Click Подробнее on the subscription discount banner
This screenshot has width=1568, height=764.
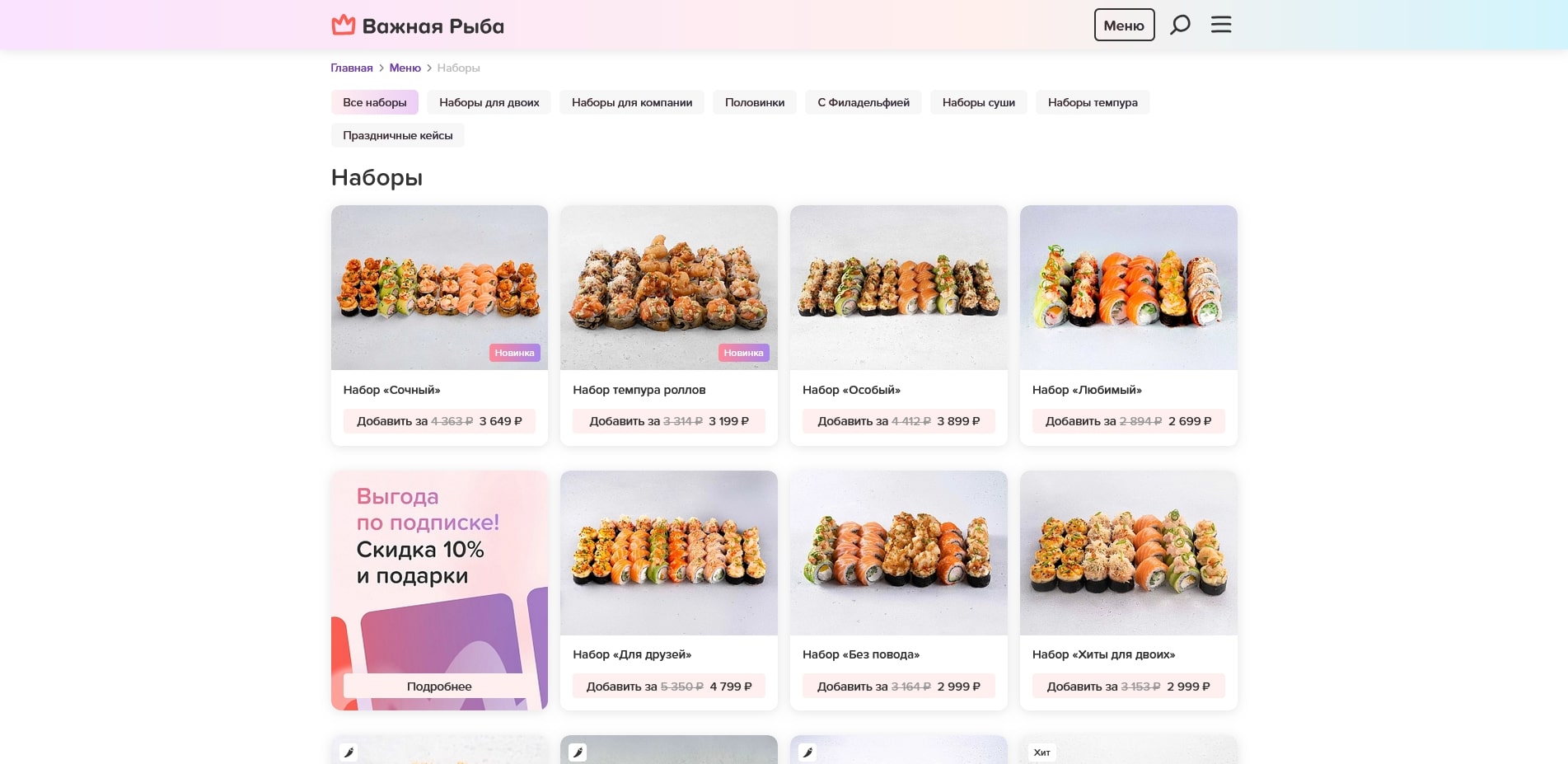439,686
